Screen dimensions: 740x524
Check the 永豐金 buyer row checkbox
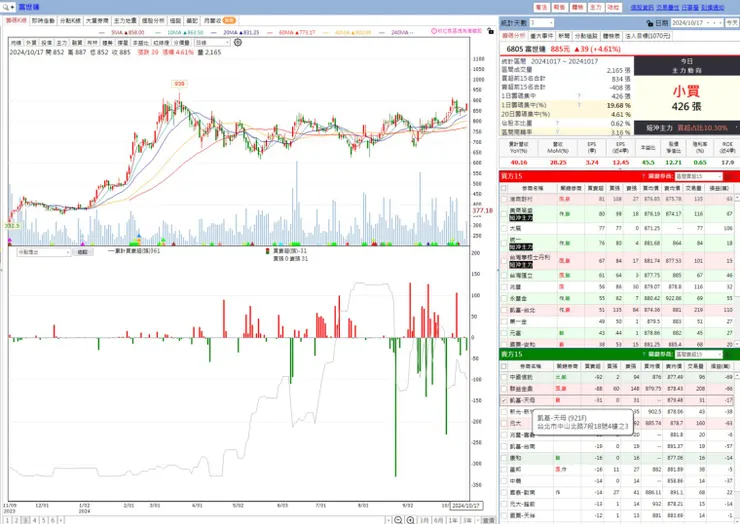504,298
